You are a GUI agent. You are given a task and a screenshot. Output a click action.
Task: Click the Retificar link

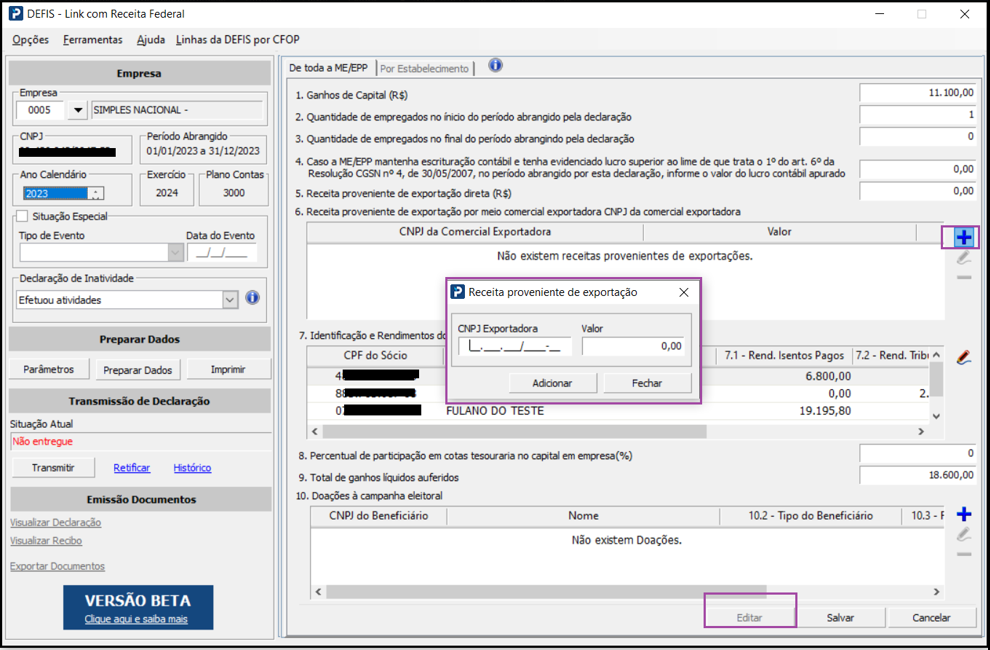[x=132, y=468]
